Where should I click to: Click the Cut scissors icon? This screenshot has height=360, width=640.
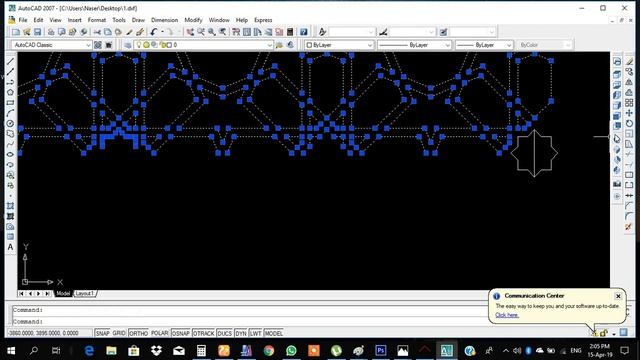97,32
